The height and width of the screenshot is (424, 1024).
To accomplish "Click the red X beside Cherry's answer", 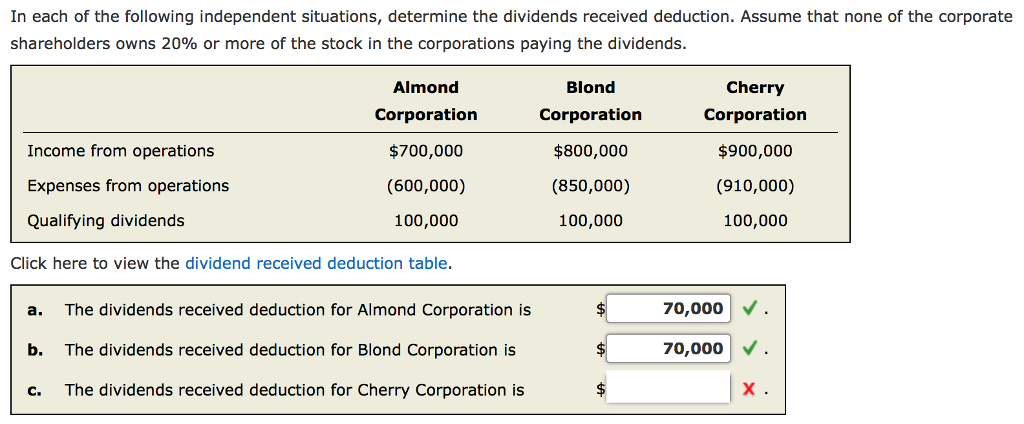I will coord(749,390).
